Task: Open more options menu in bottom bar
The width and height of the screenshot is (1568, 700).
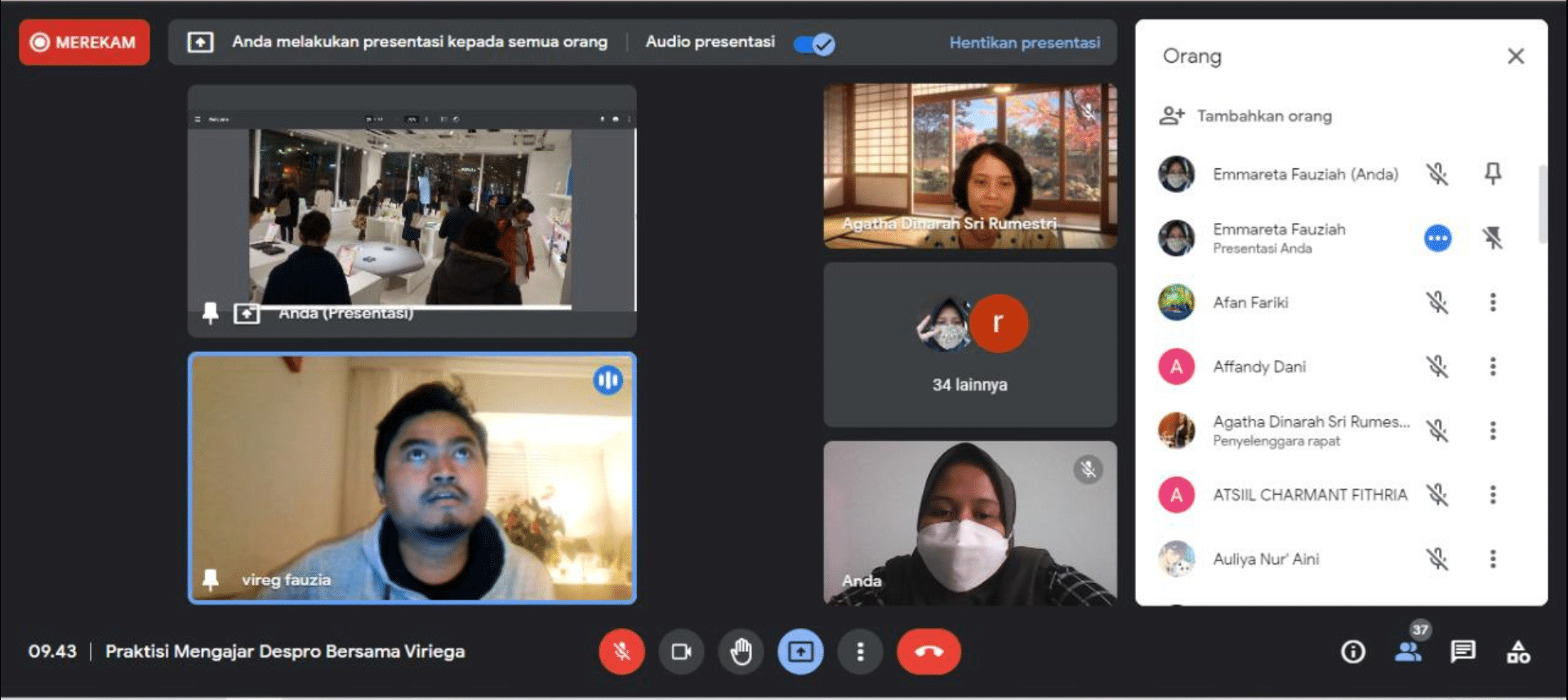Action: coord(860,651)
